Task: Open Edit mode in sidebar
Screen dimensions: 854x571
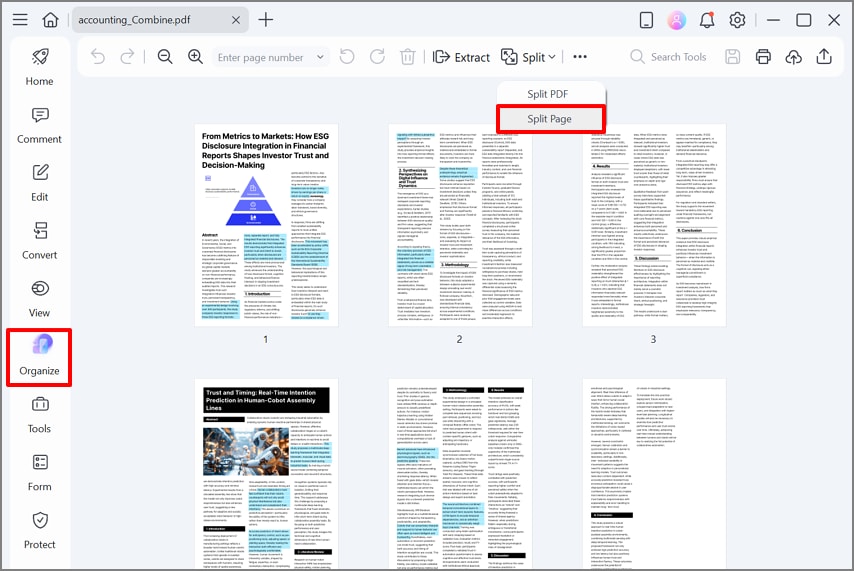Action: [x=40, y=183]
